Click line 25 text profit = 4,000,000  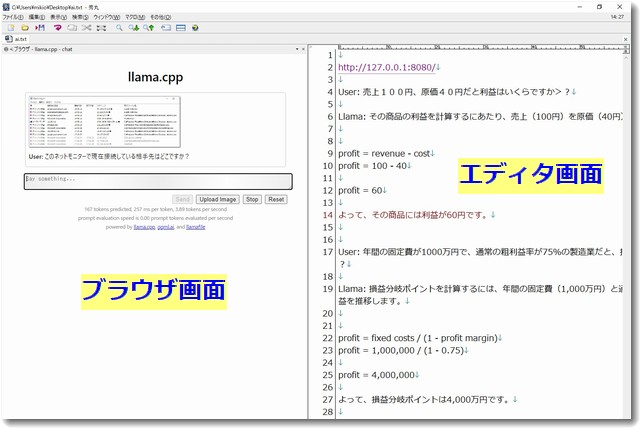pyautogui.click(x=376, y=375)
